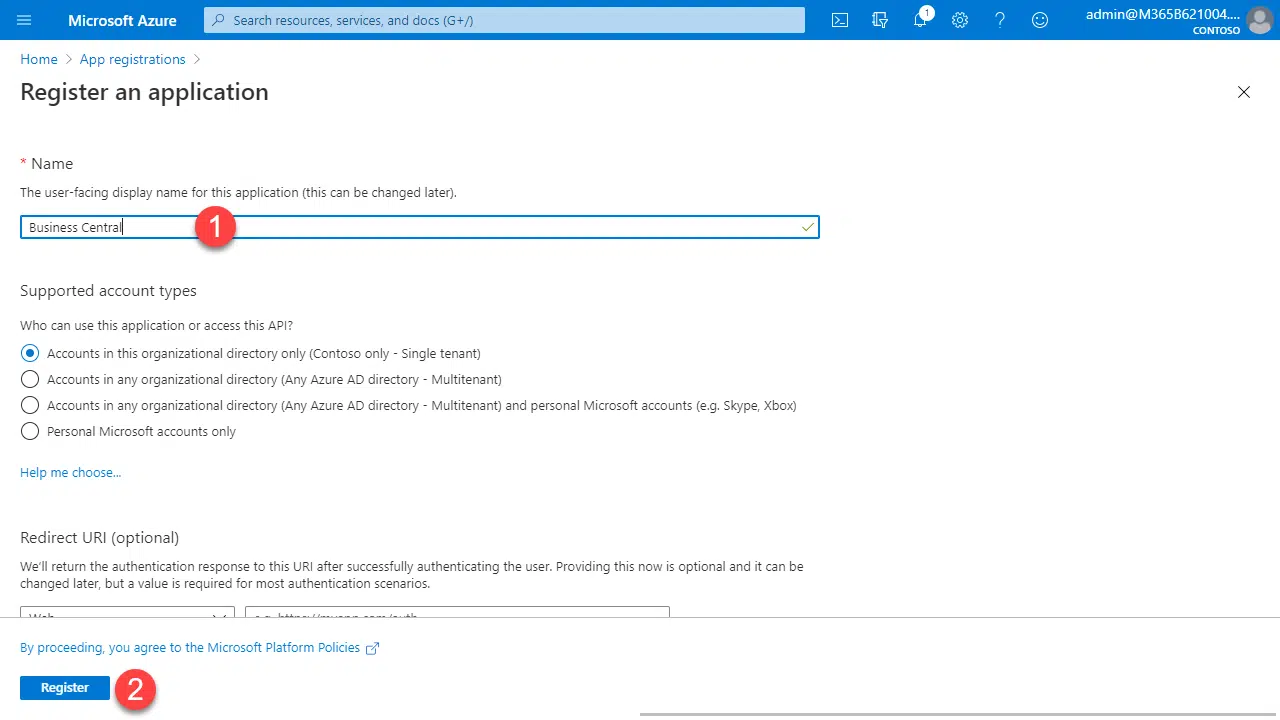Screen dimensions: 1280x720
Task: Open the Help question mark icon
Action: (1000, 20)
